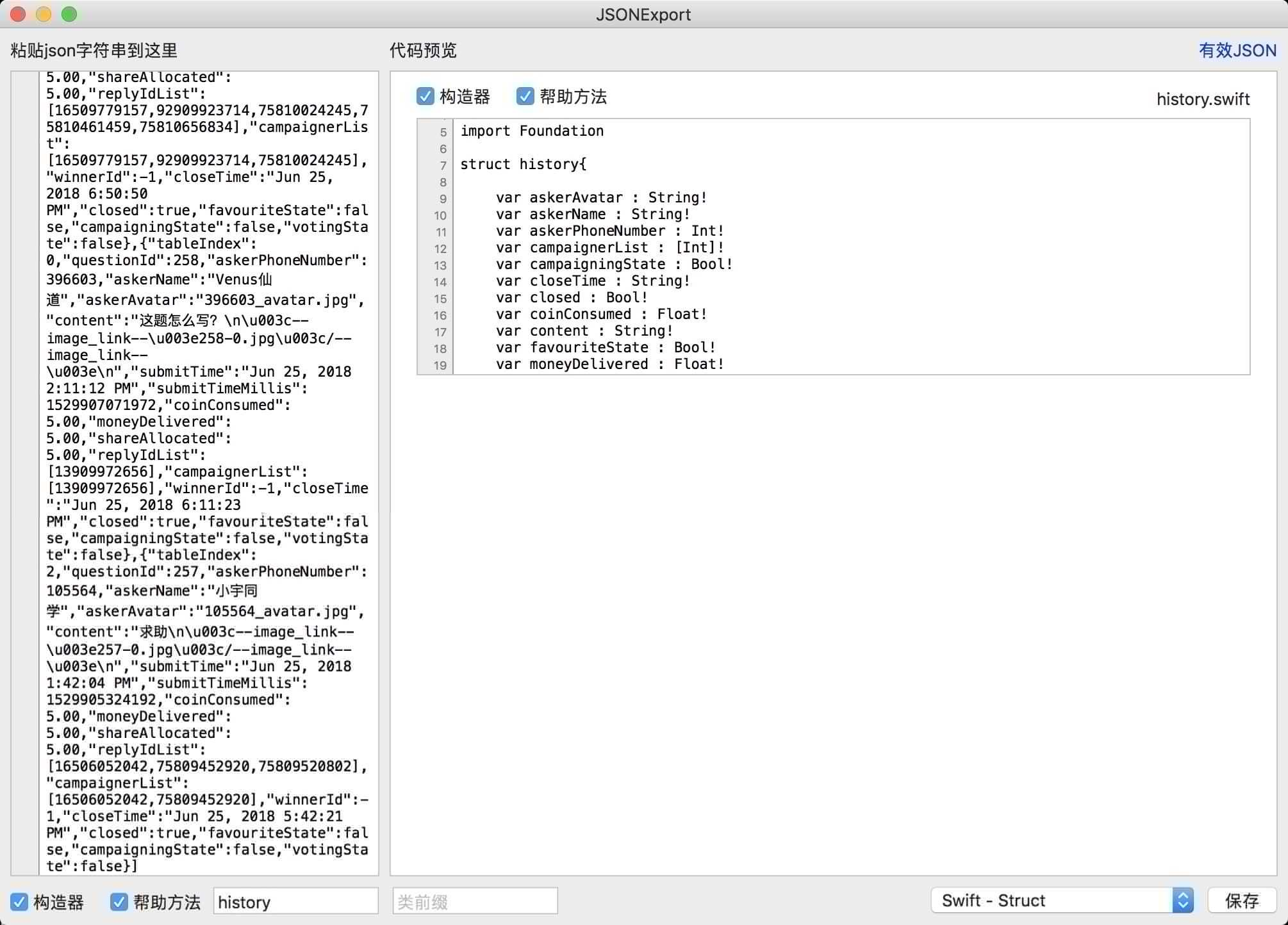Click the 有效JSON status label
Screen dimensions: 1288x925
(x=1237, y=51)
